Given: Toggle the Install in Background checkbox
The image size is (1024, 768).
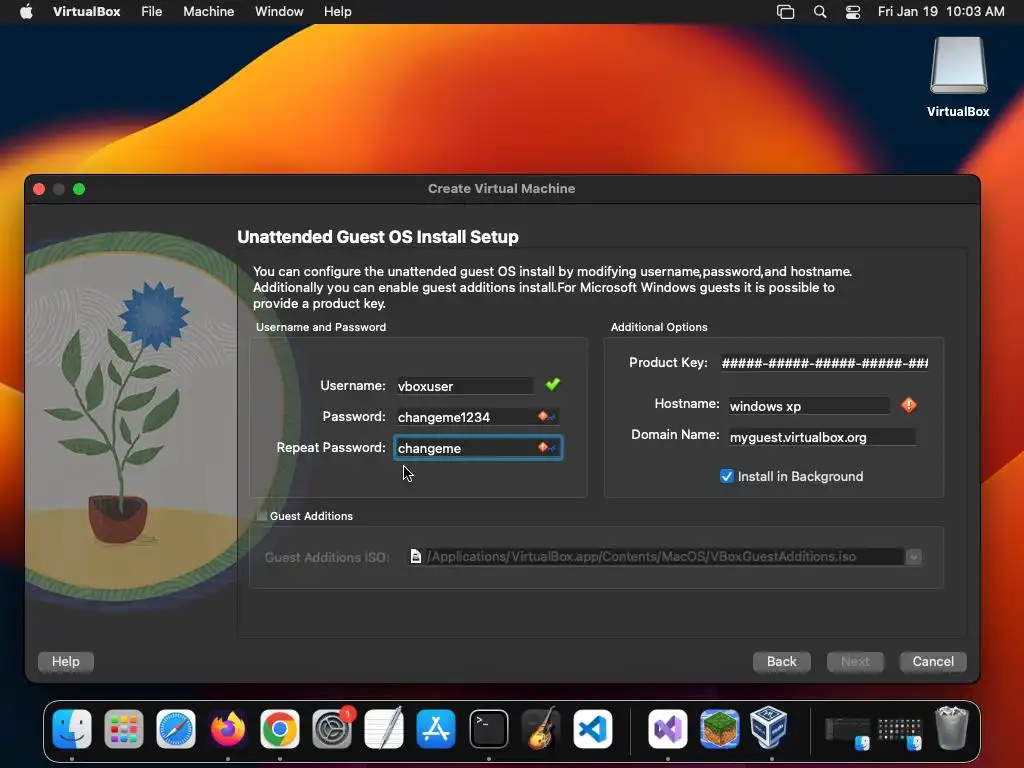Looking at the screenshot, I should click(726, 476).
